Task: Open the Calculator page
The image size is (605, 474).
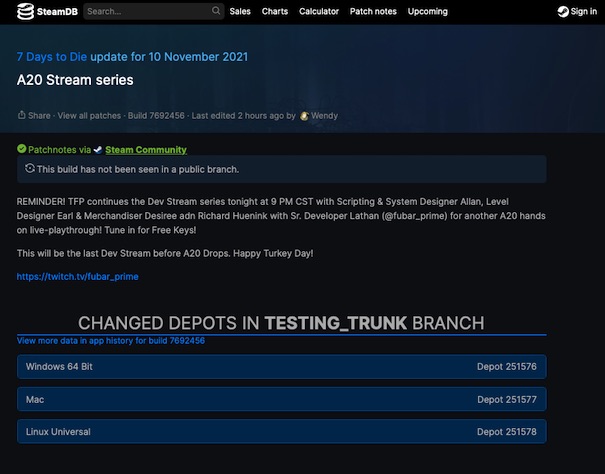Action: 319,12
